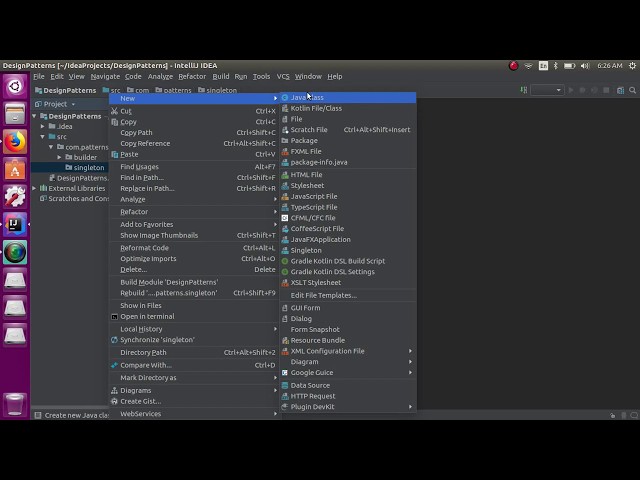This screenshot has height=480, width=640.
Task: Click the CFML/CFC file icon
Action: [x=285, y=218]
